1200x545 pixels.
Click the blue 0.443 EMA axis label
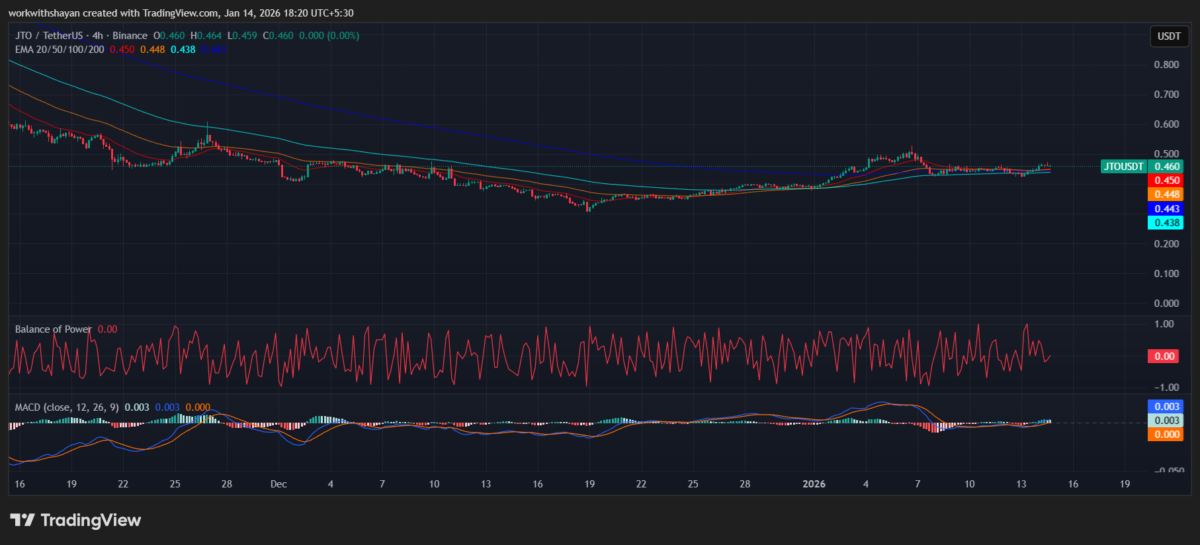1167,208
